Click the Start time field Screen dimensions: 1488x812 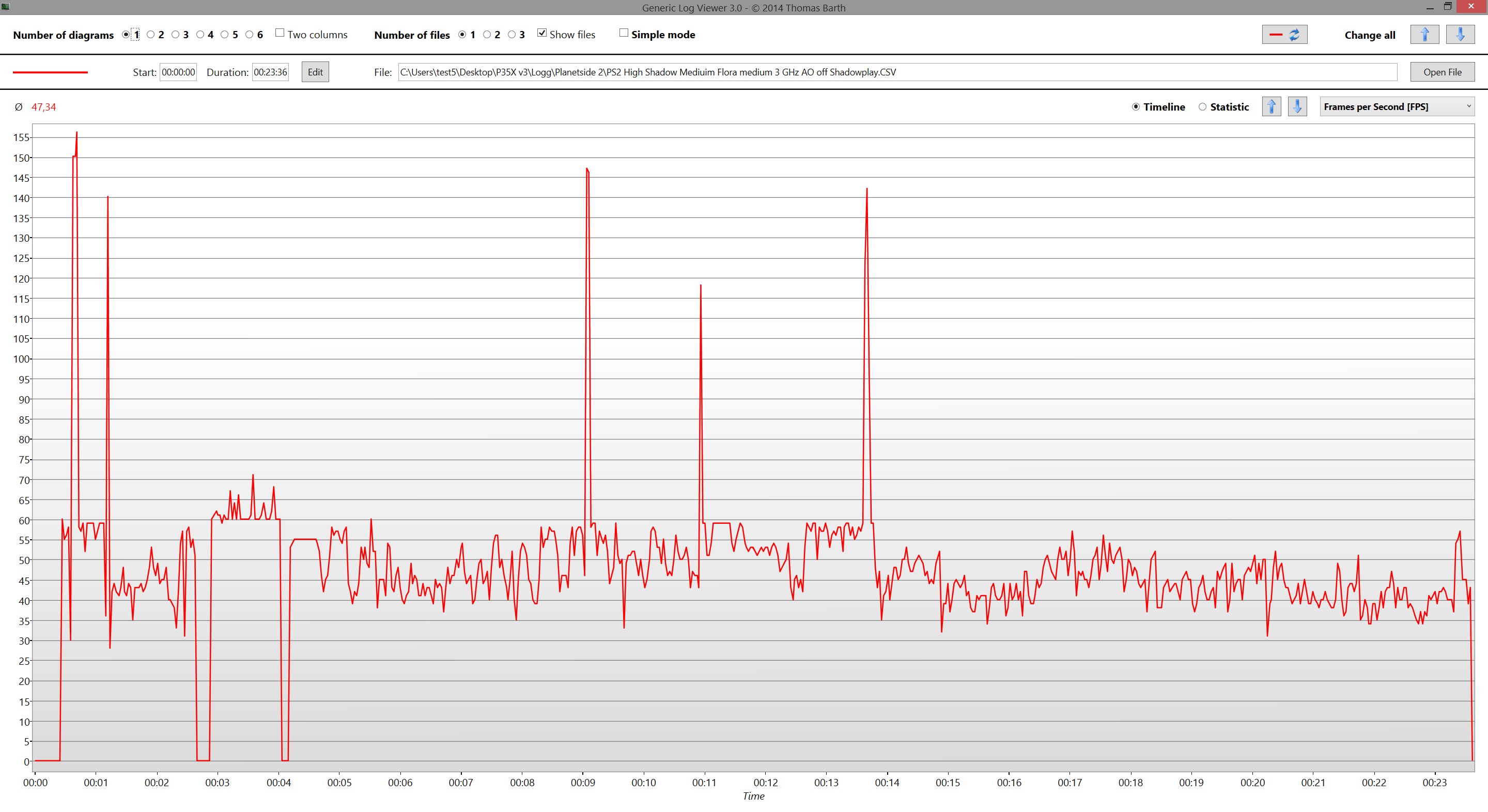tap(178, 72)
